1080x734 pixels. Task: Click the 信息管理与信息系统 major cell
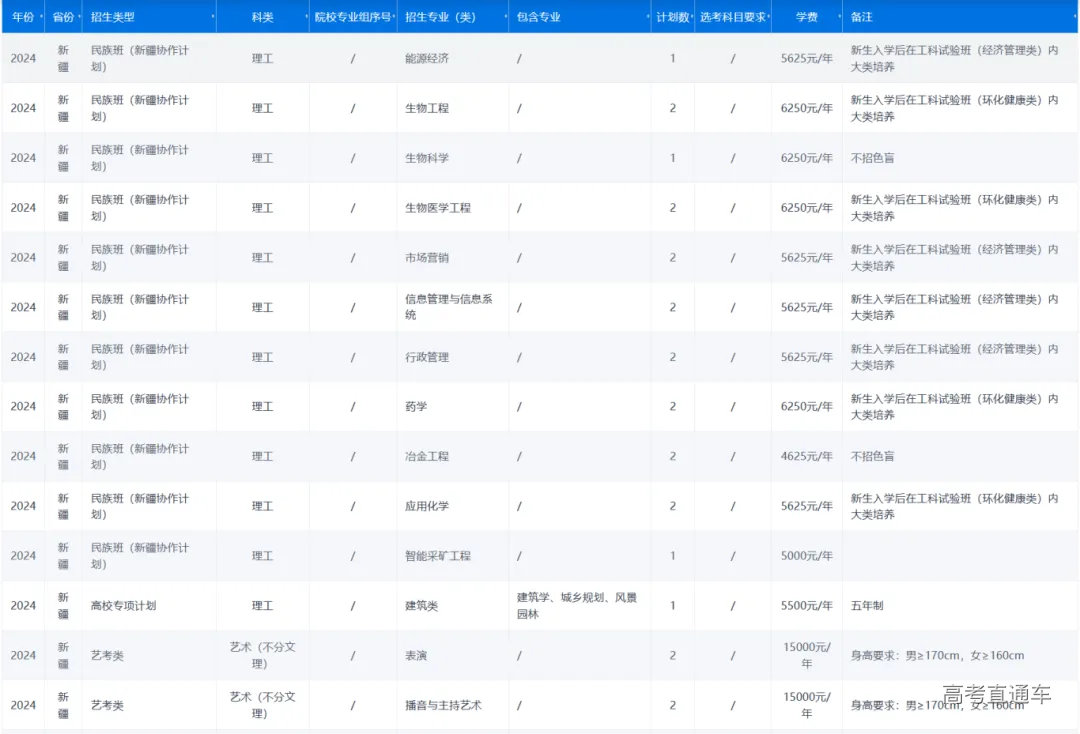pyautogui.click(x=448, y=307)
